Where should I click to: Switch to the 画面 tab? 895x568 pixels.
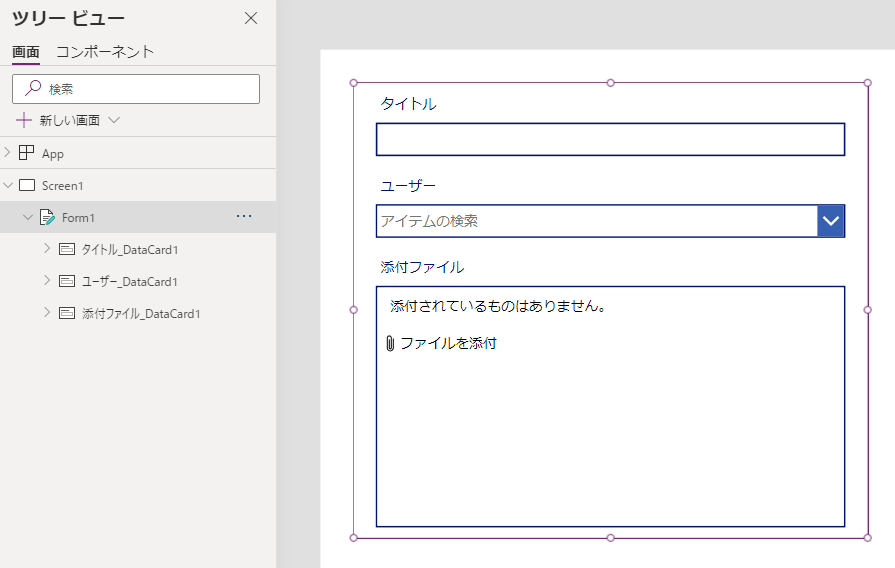click(x=26, y=52)
